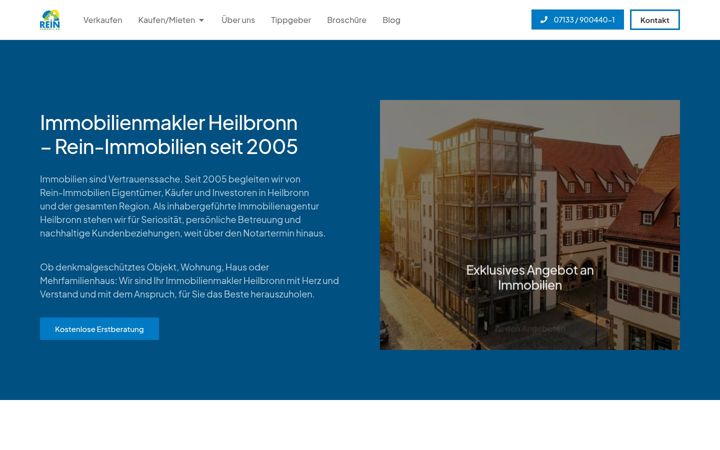Image resolution: width=720 pixels, height=450 pixels.
Task: Click paragraph starting Ob denkmalgeschütztes Objekt
Action: (189, 281)
